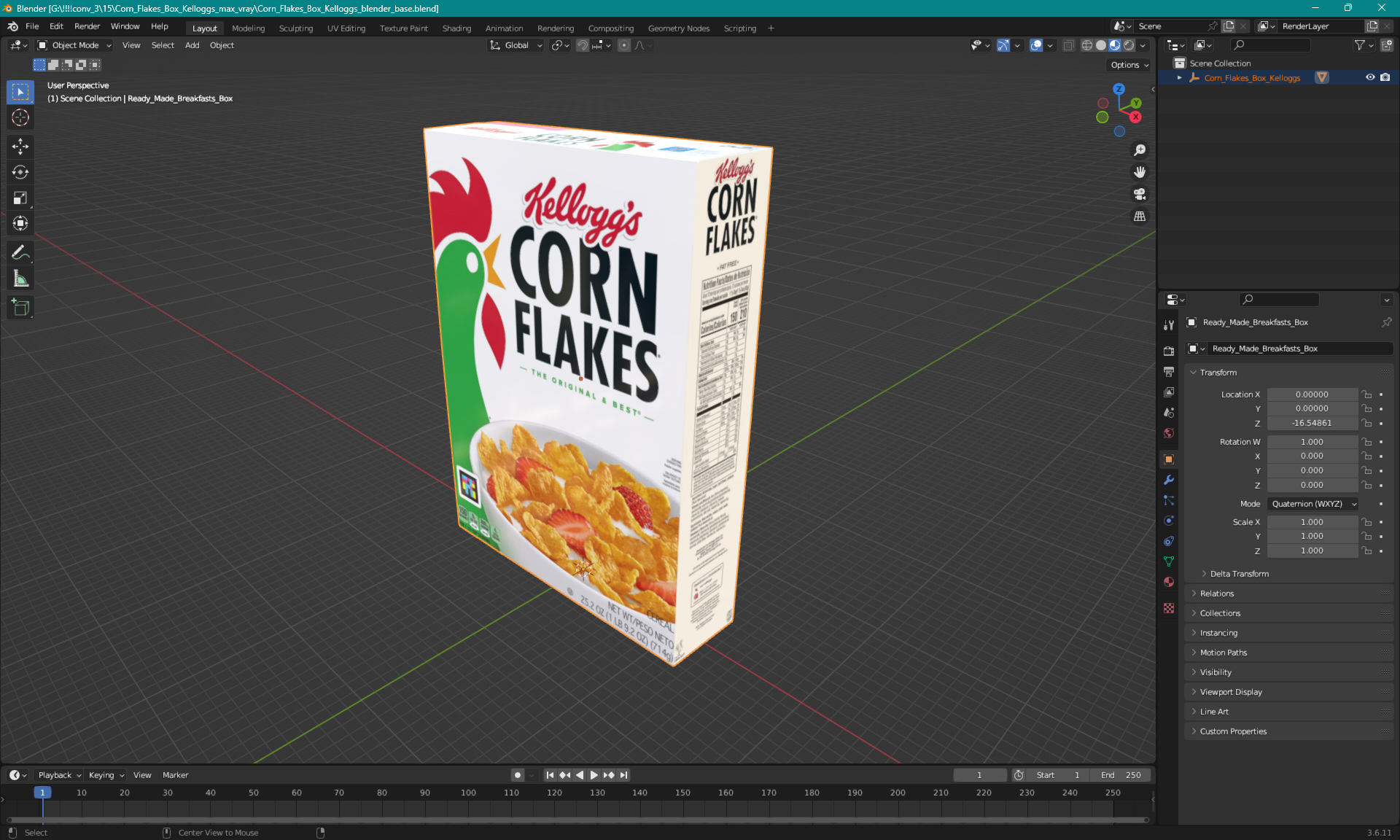Select the Add Cube tool

(20, 308)
